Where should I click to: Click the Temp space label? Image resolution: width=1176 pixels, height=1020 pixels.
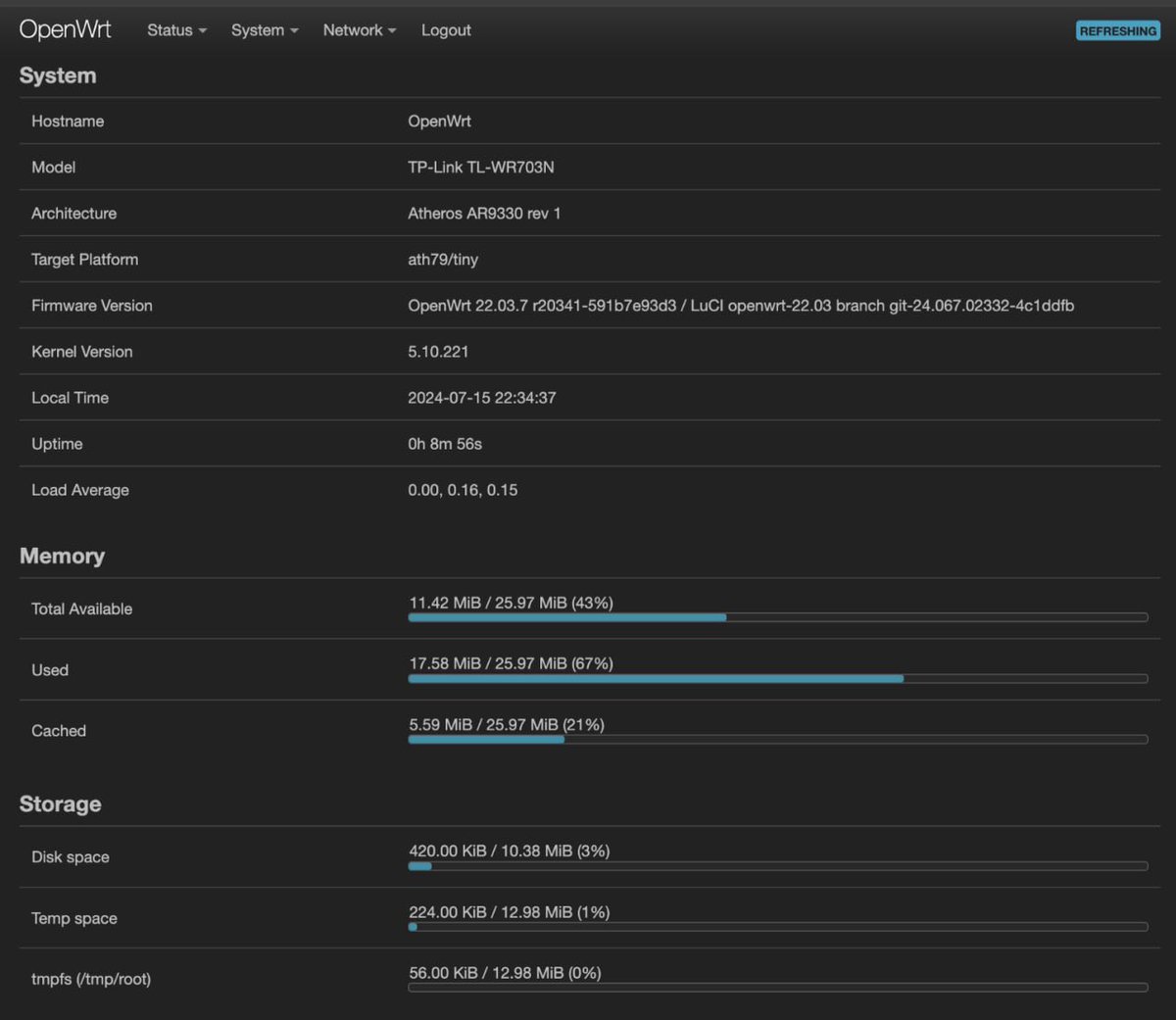[74, 918]
